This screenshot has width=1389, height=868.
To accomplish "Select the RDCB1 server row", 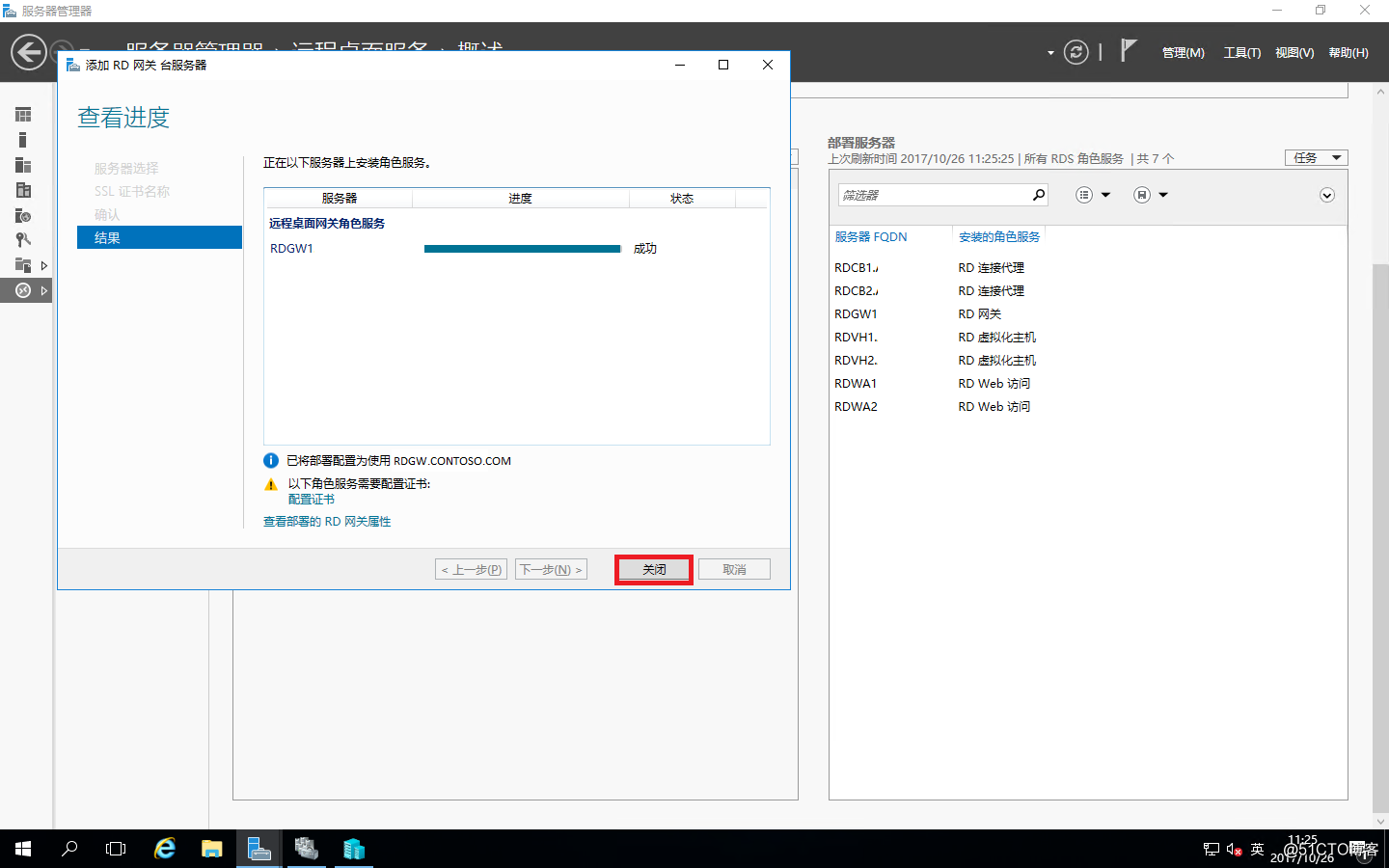I will 1087,268.
